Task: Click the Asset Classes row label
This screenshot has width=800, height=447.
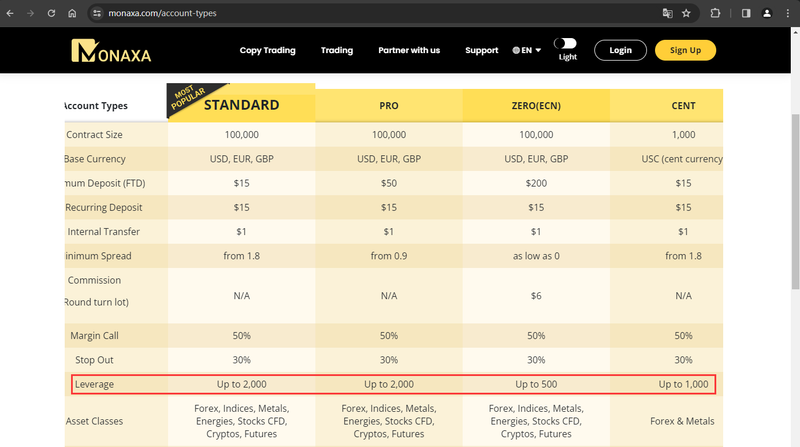Action: tap(94, 421)
